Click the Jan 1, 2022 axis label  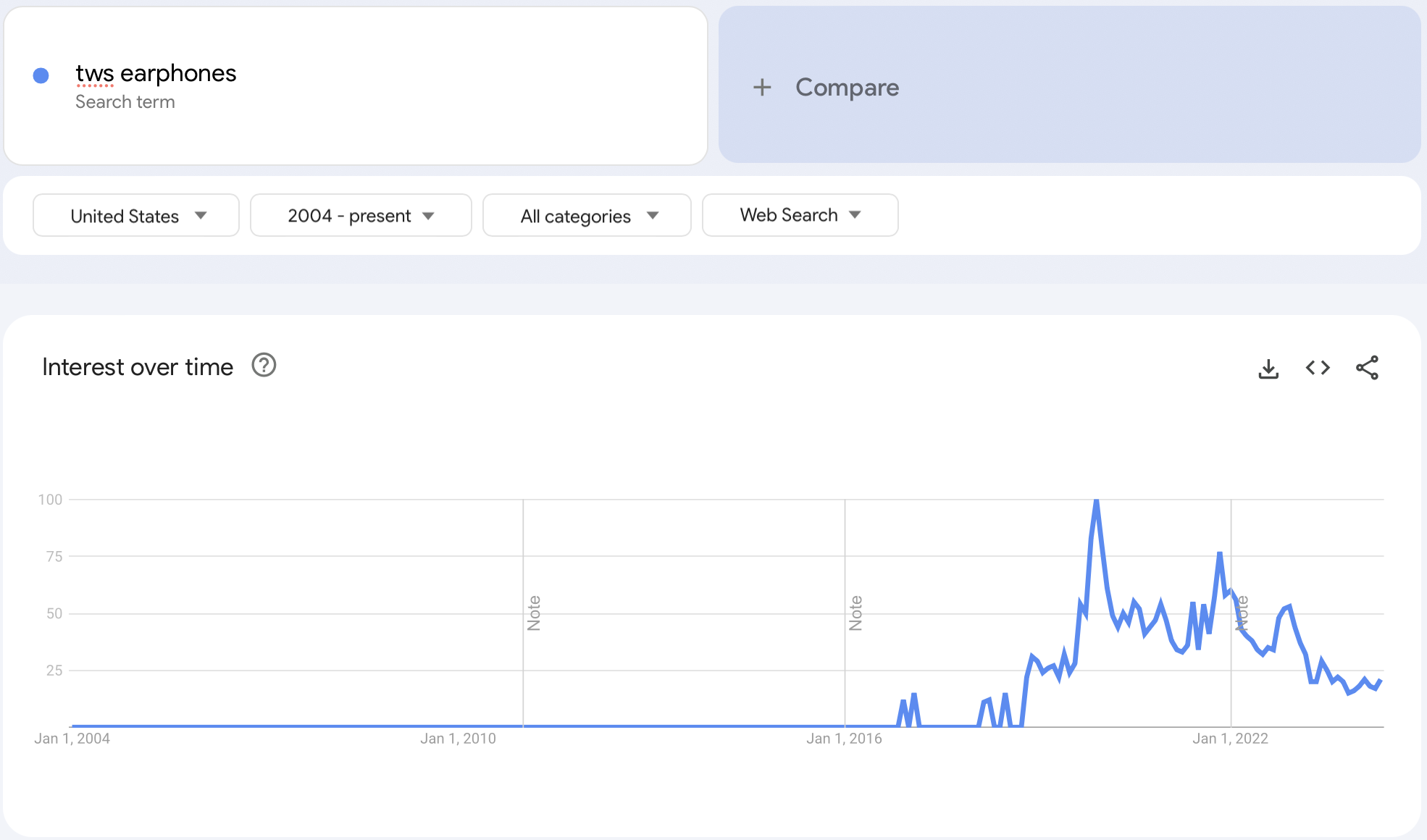pyautogui.click(x=1230, y=739)
